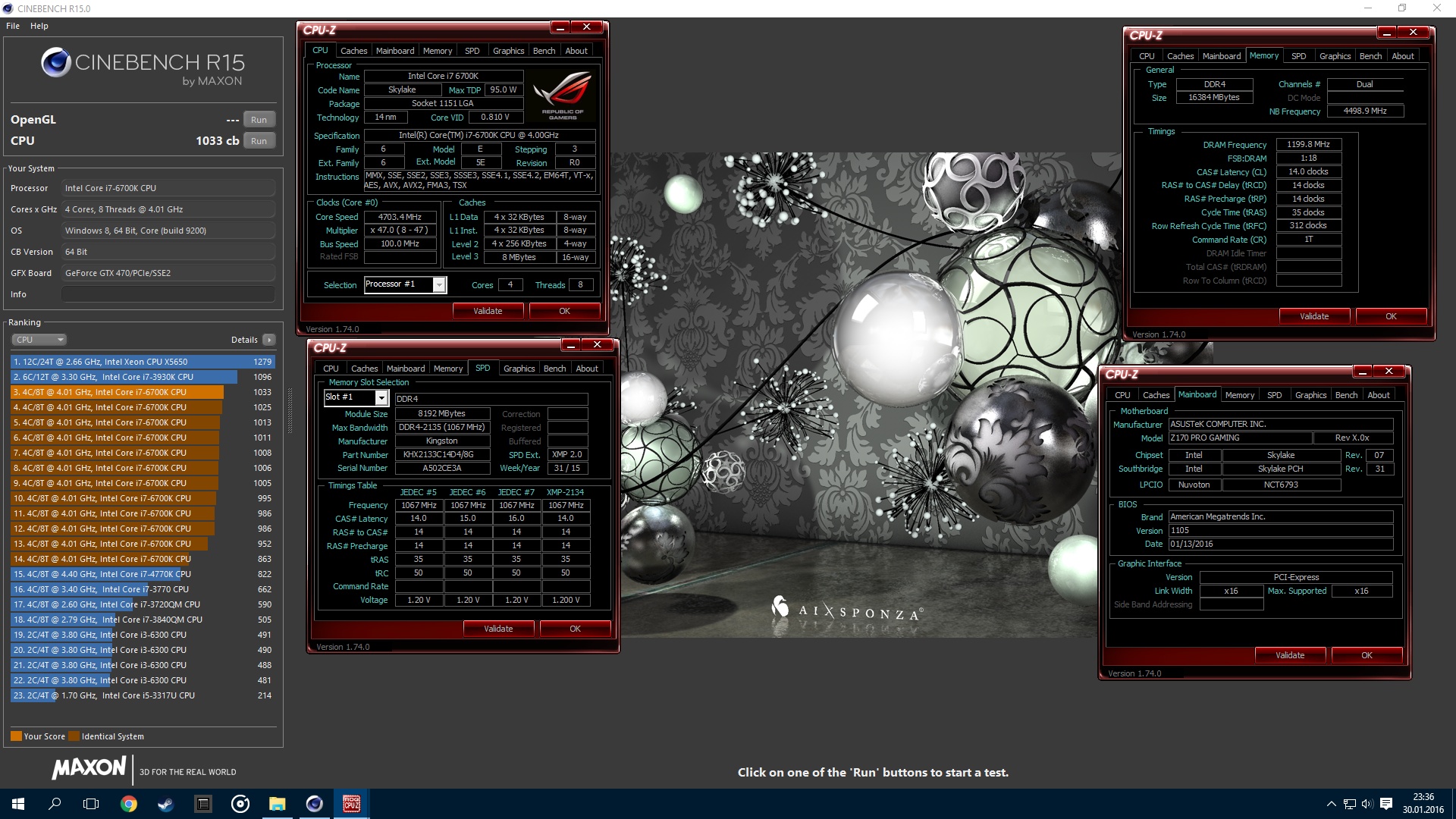Screen dimensions: 1456x819
Task: Switch to Bench tab in the CPU window
Action: 544,51
